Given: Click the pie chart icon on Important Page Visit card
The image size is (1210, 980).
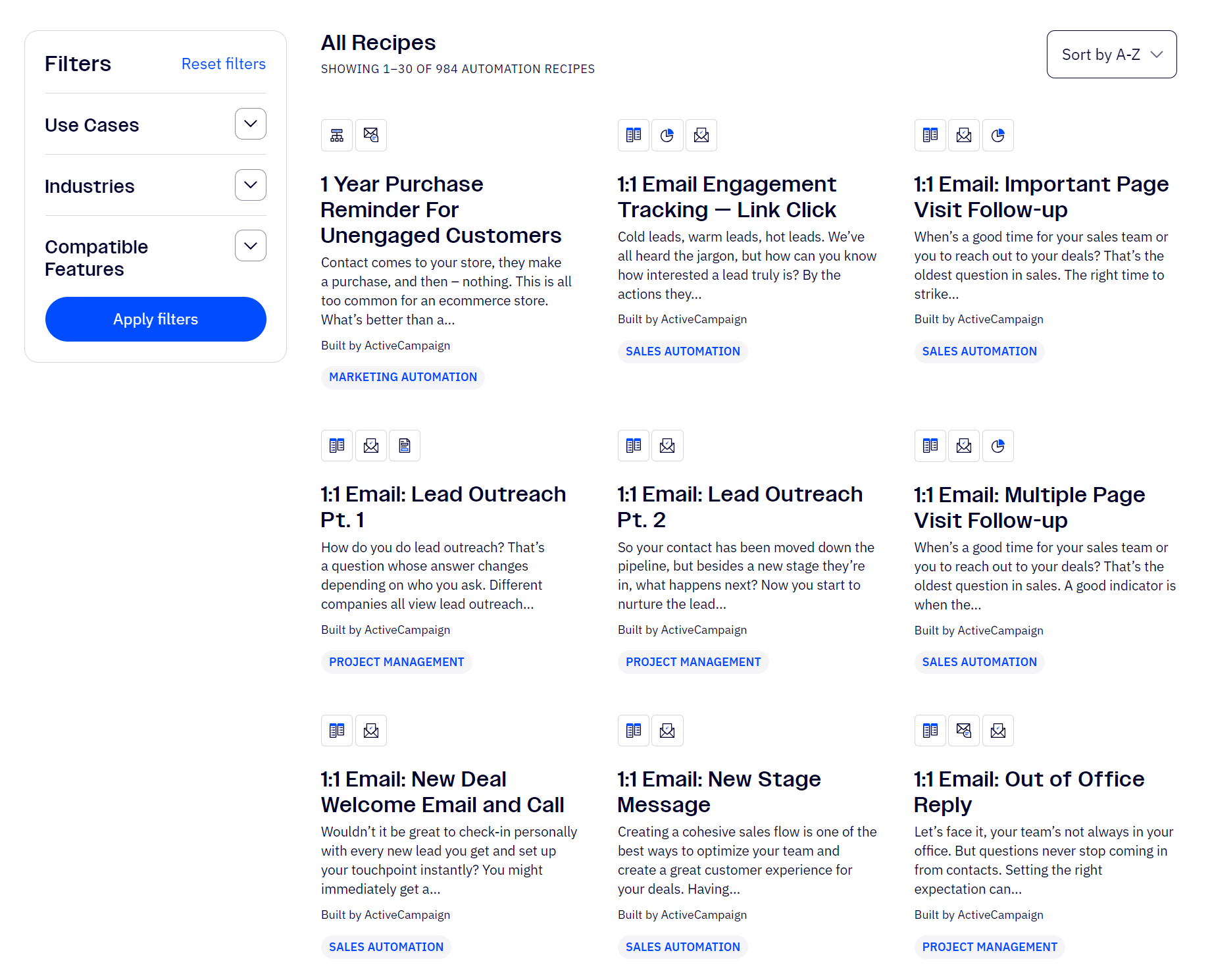Looking at the screenshot, I should pyautogui.click(x=998, y=136).
